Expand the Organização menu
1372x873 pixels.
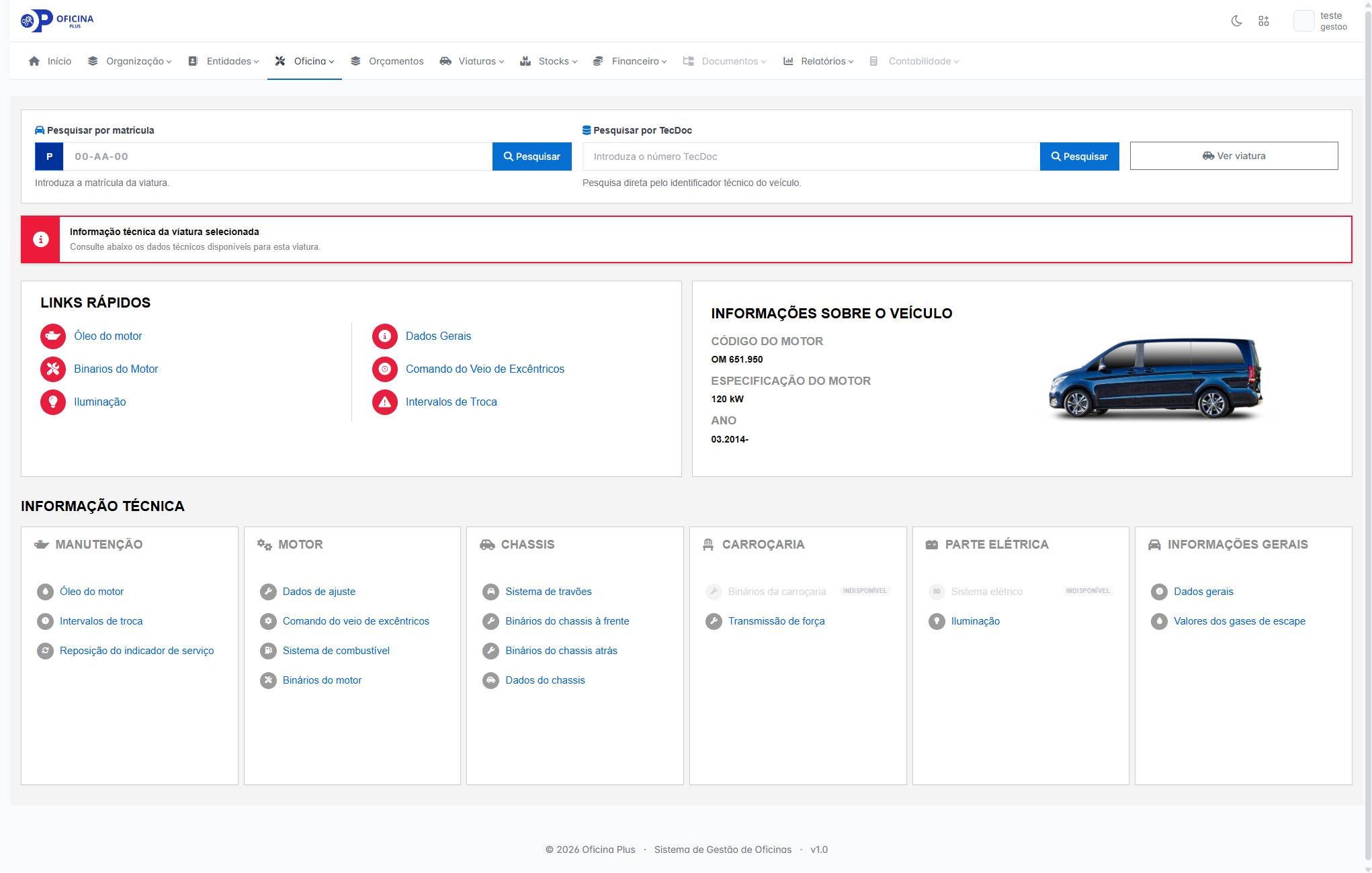130,61
